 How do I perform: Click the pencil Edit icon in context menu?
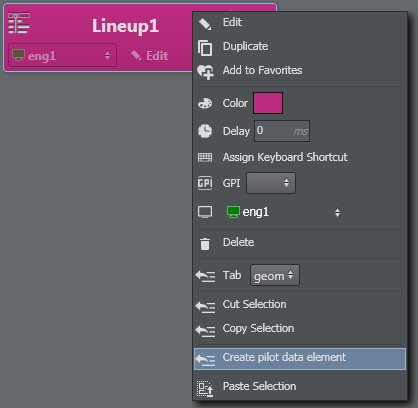click(x=205, y=24)
